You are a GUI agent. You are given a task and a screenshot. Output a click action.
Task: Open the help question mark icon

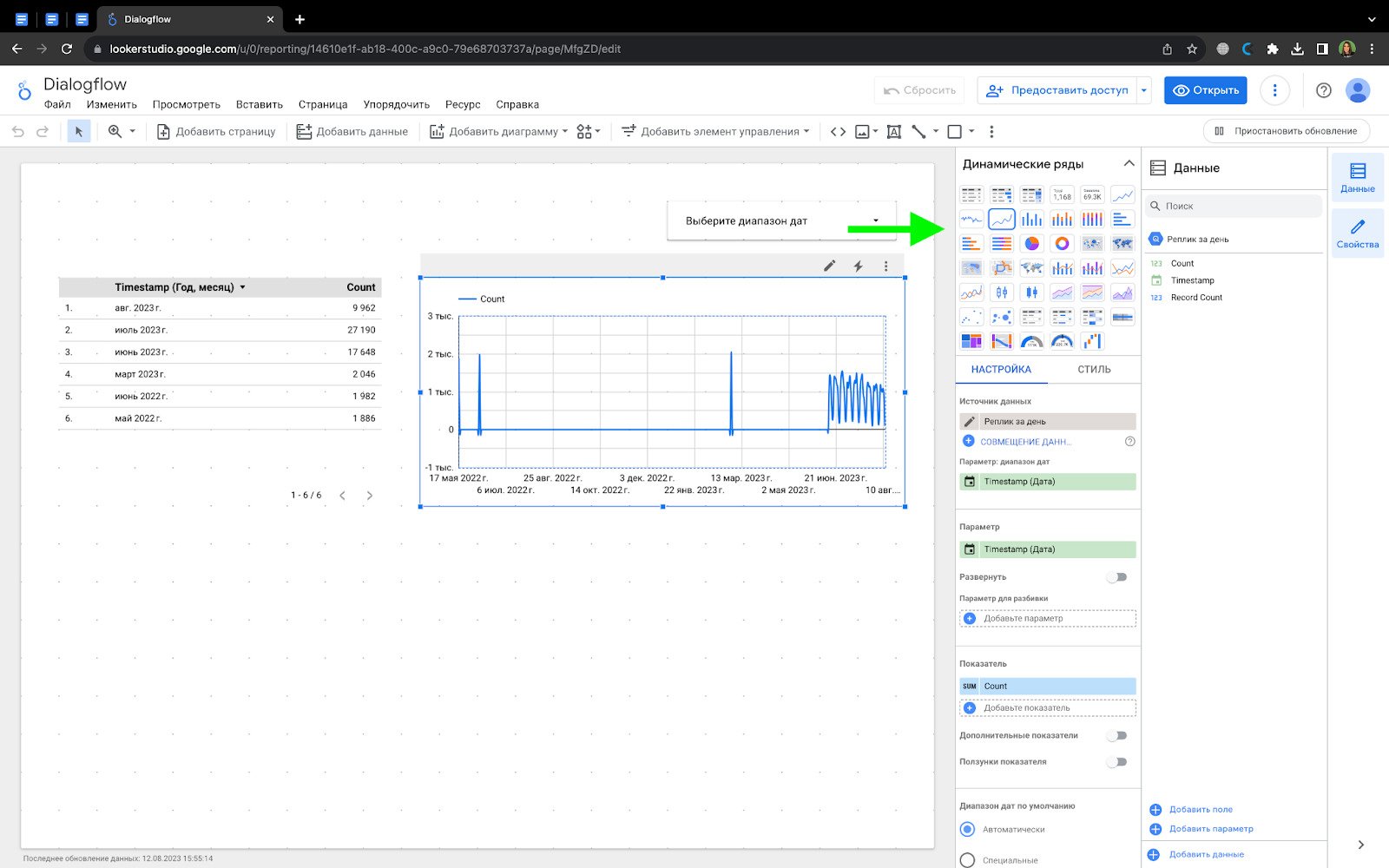(1323, 90)
